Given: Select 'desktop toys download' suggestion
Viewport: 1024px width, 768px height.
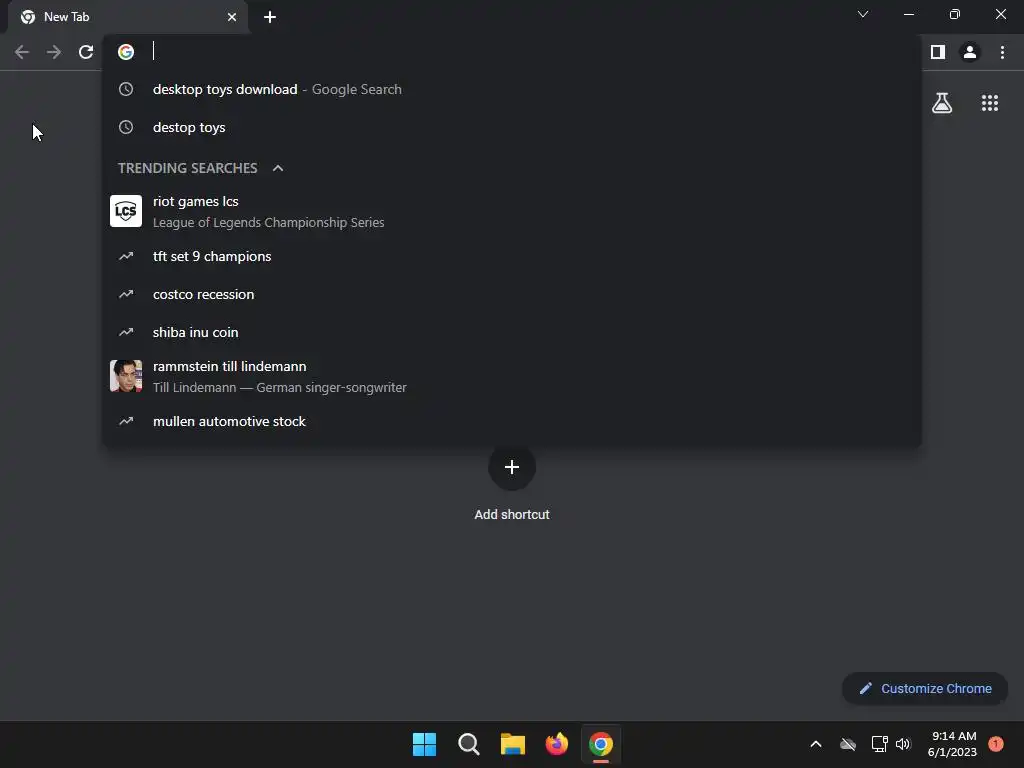Looking at the screenshot, I should 512,89.
